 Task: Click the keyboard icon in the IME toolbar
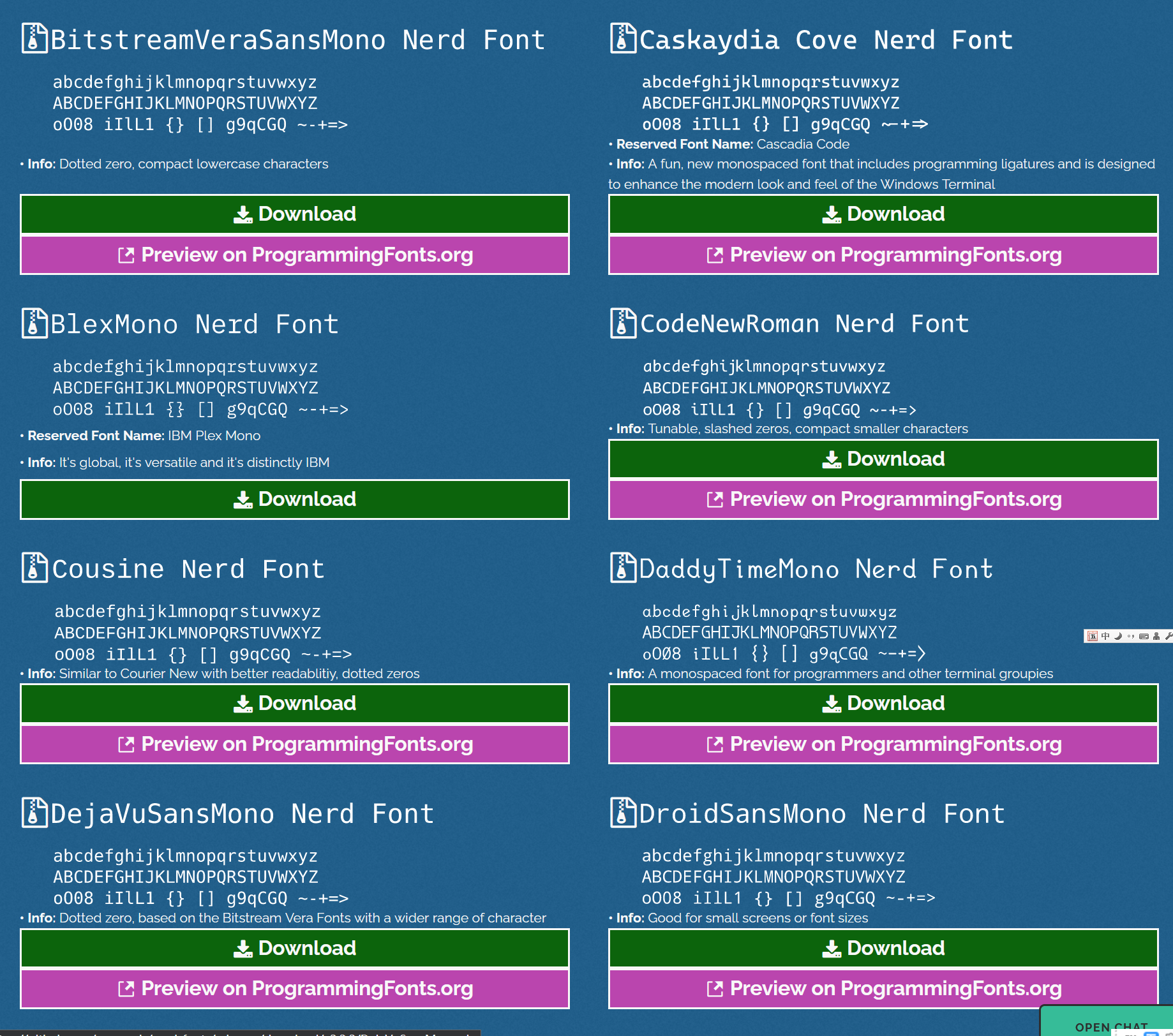pyautogui.click(x=1144, y=636)
